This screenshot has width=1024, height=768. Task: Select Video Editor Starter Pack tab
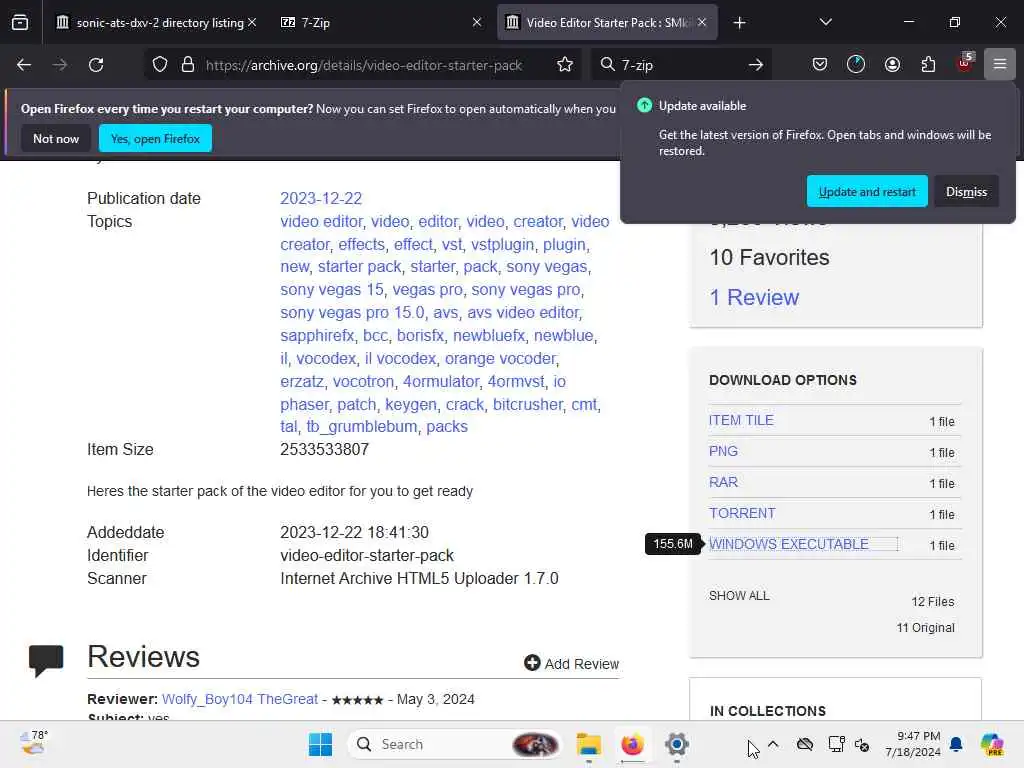607,23
